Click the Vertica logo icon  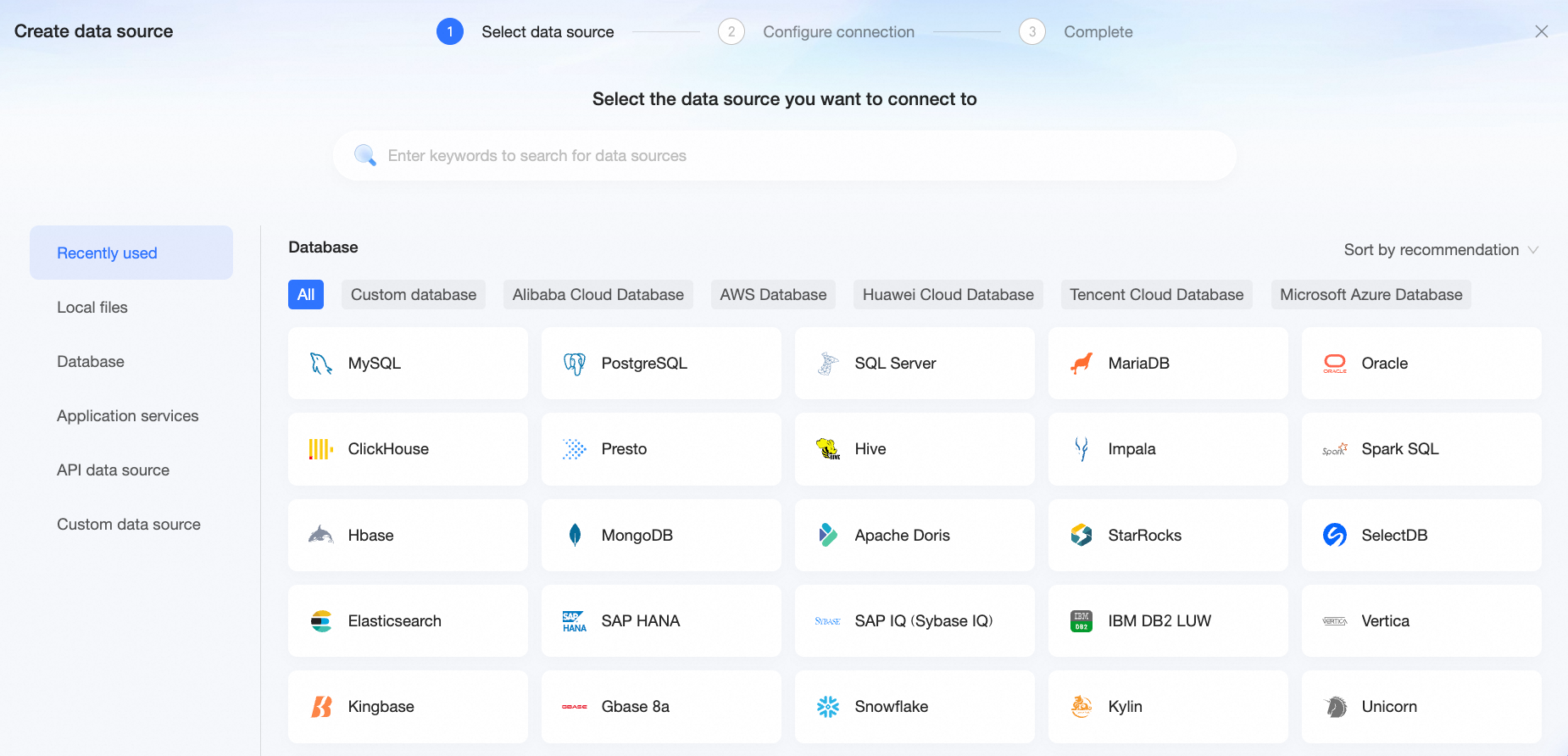[1335, 621]
